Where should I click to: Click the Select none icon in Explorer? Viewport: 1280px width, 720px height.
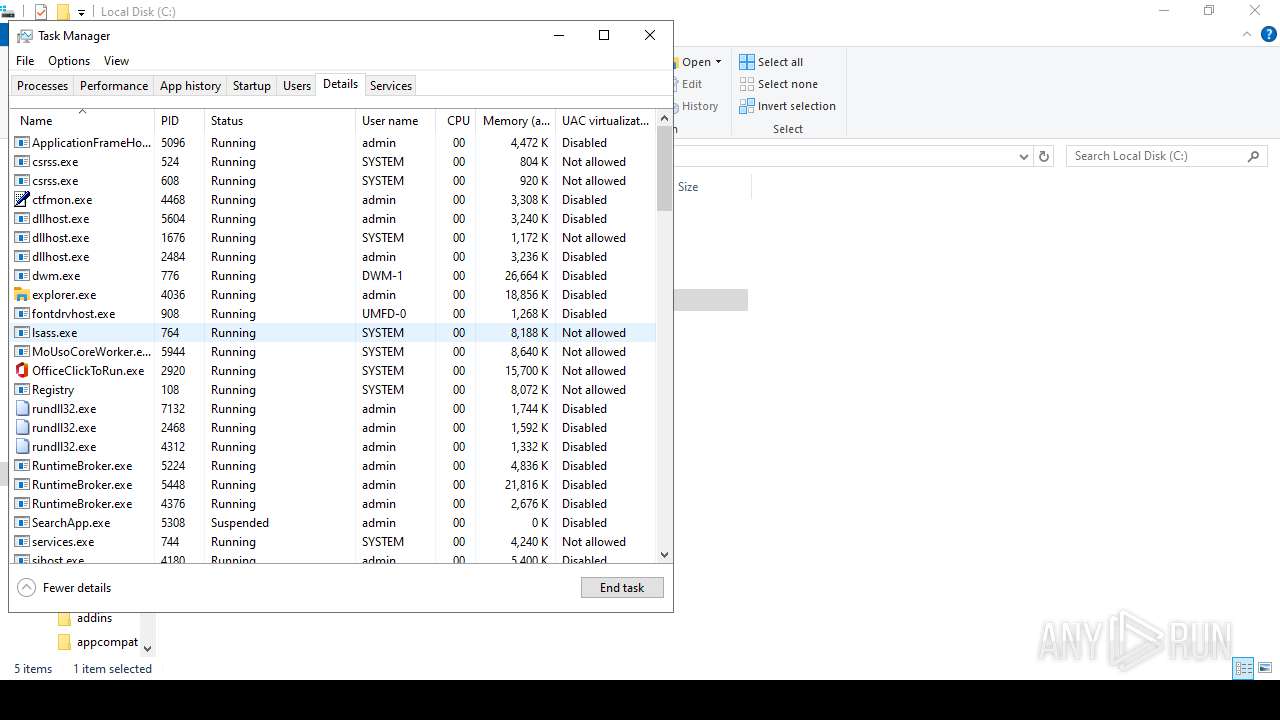(x=747, y=84)
